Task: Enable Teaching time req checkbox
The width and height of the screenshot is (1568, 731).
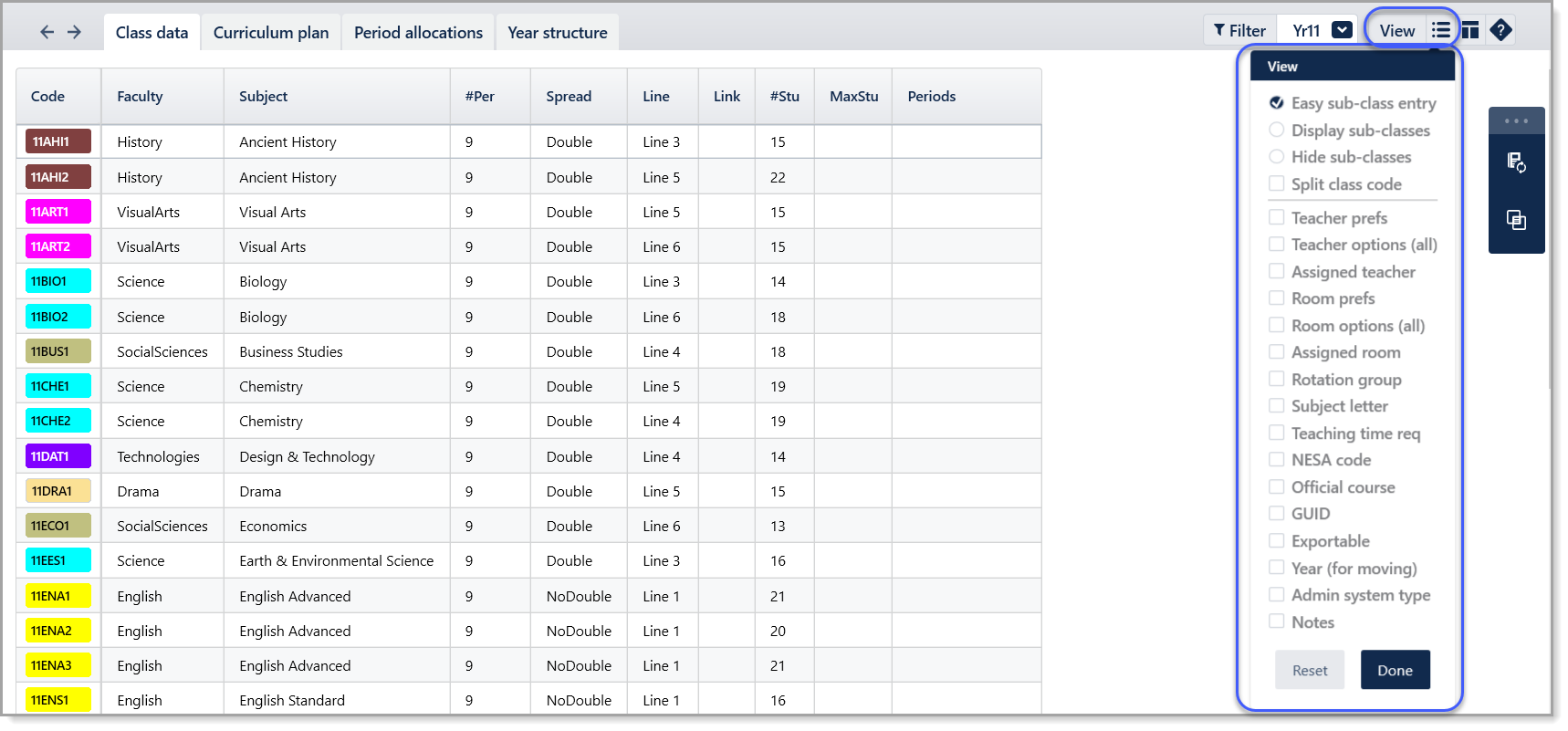Action: 1277,433
